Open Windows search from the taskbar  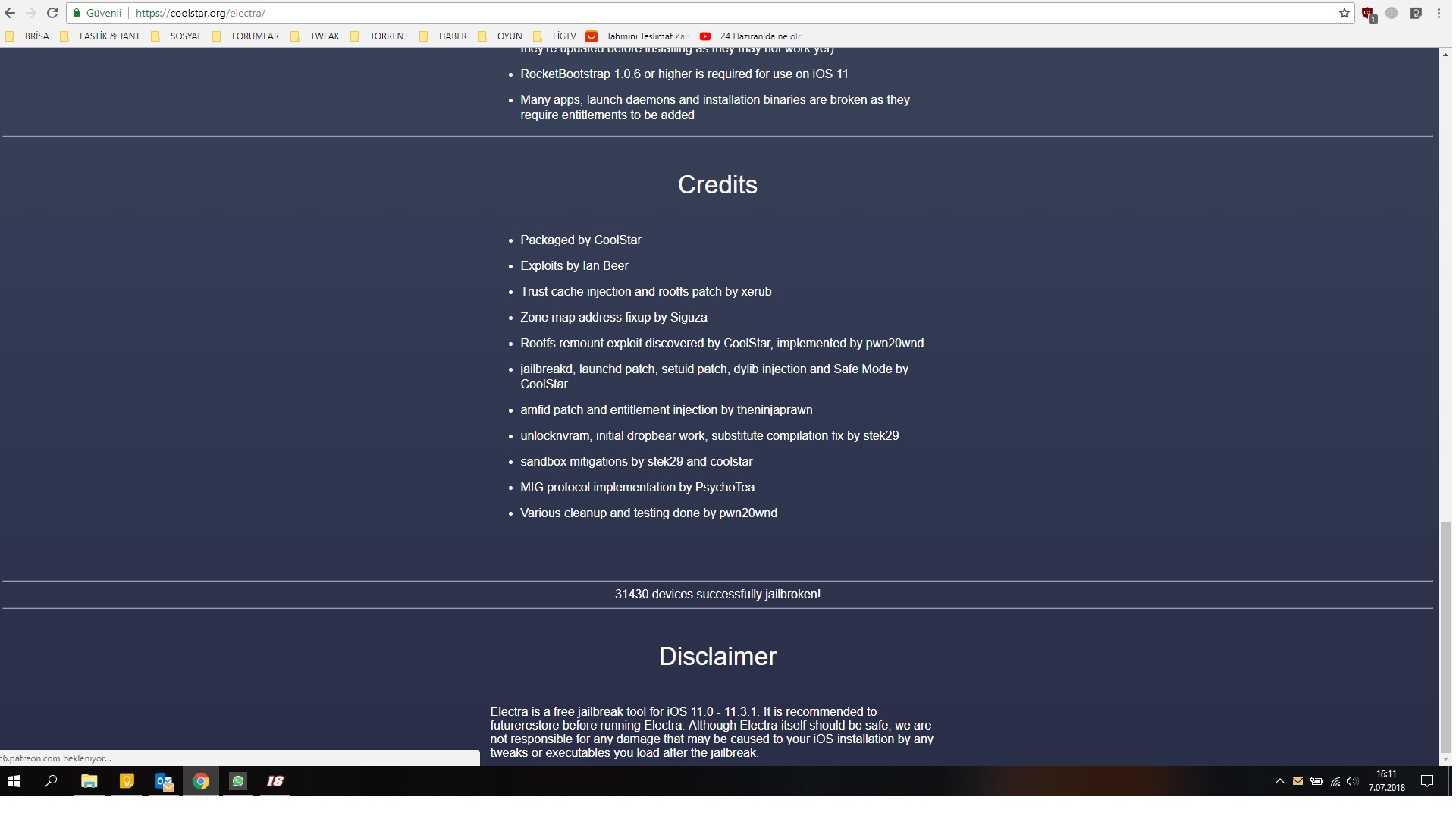click(51, 781)
